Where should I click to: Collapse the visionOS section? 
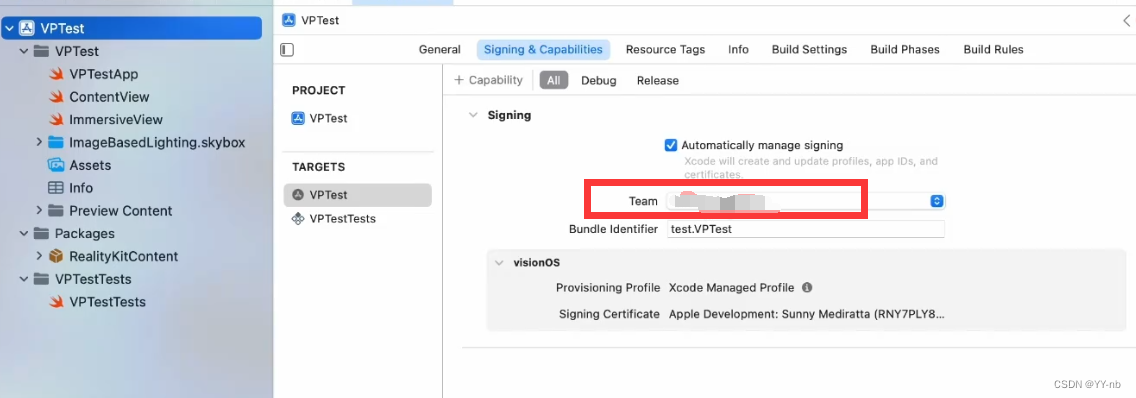coord(499,262)
